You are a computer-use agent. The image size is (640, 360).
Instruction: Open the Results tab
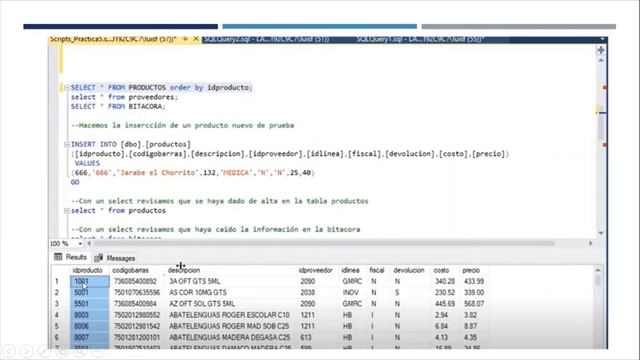pyautogui.click(x=70, y=257)
